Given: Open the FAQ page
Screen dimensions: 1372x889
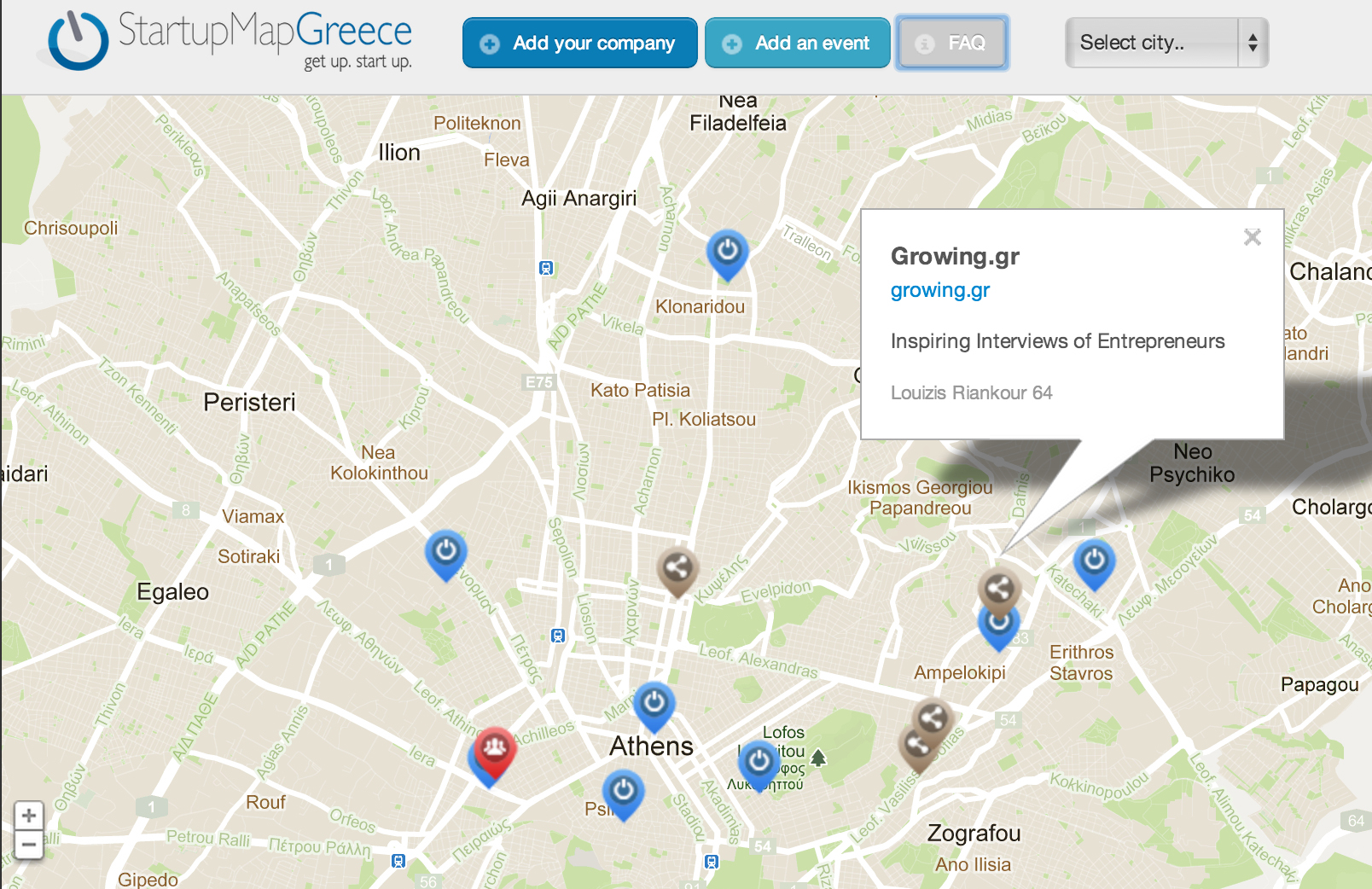Looking at the screenshot, I should tap(952, 43).
